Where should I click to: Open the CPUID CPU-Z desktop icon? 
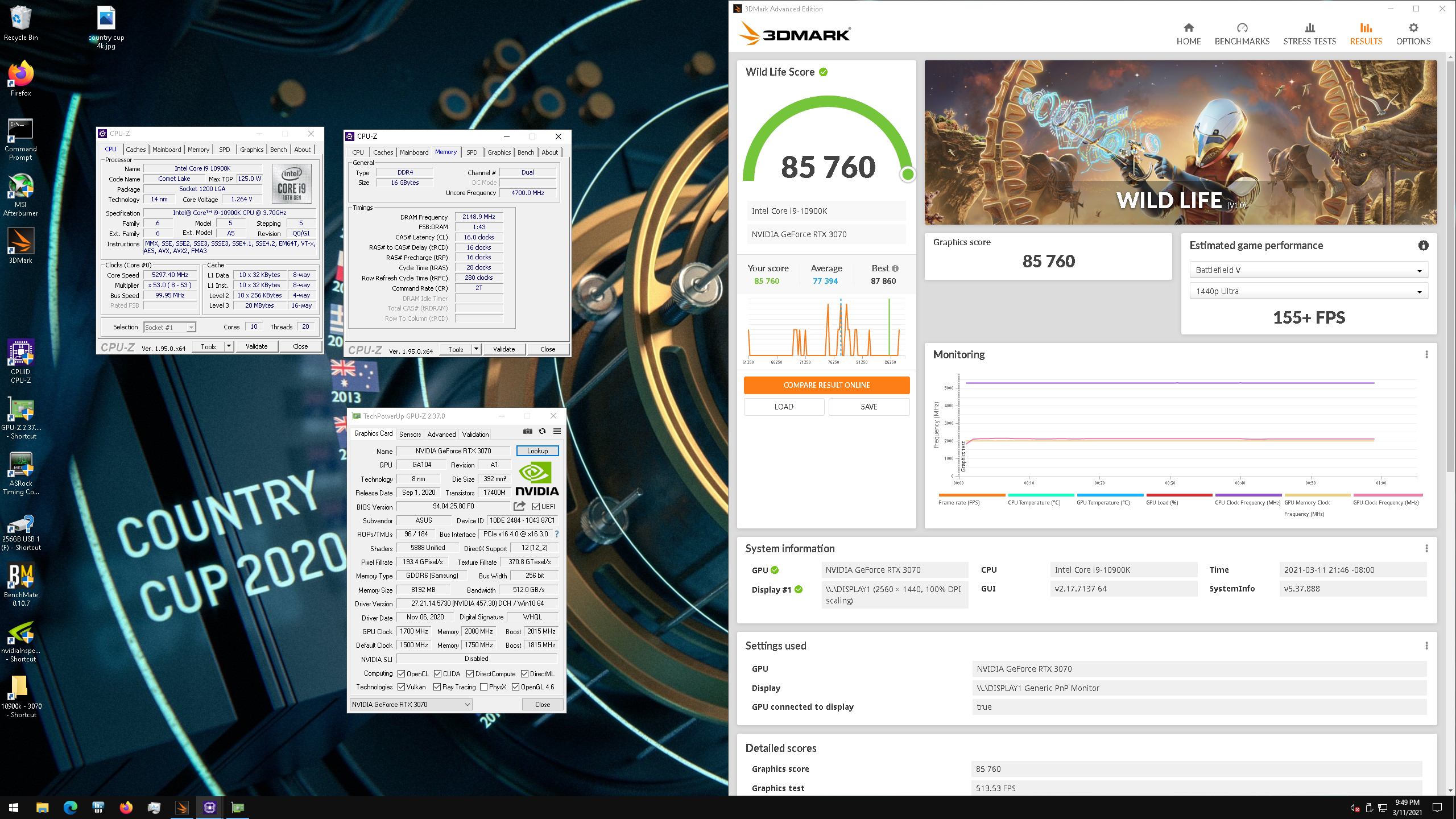[20, 361]
